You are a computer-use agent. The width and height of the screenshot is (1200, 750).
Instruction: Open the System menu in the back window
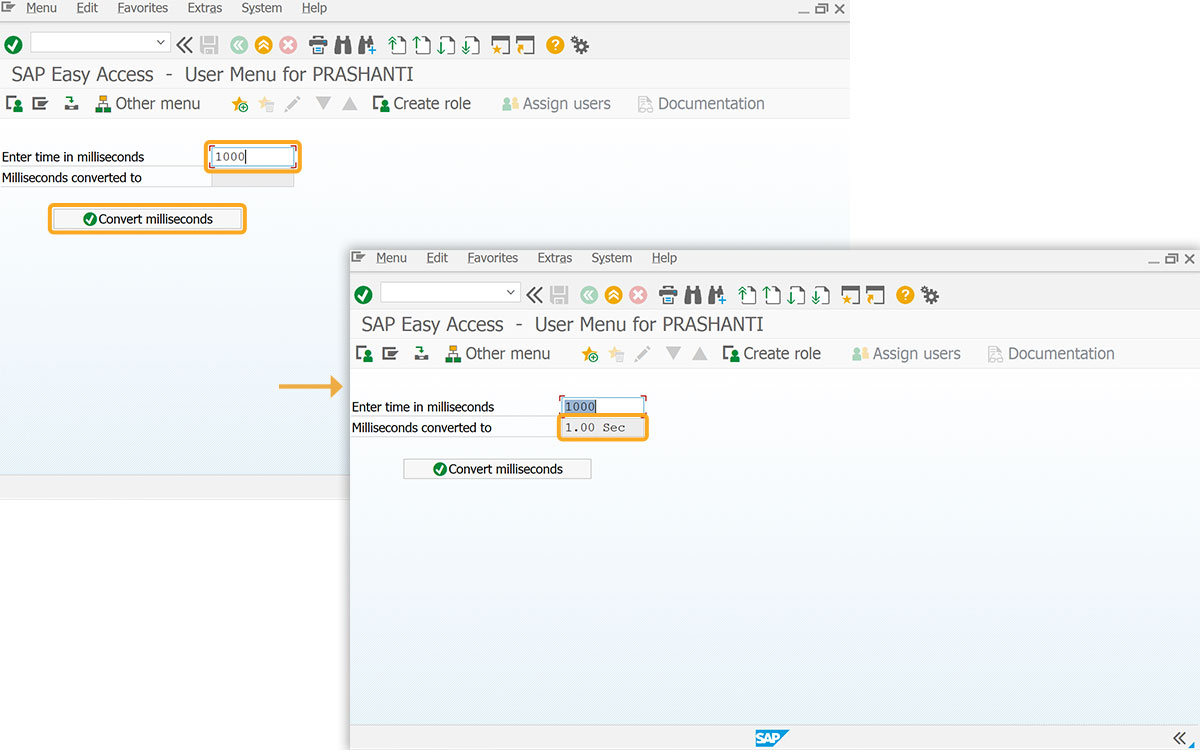pyautogui.click(x=261, y=8)
